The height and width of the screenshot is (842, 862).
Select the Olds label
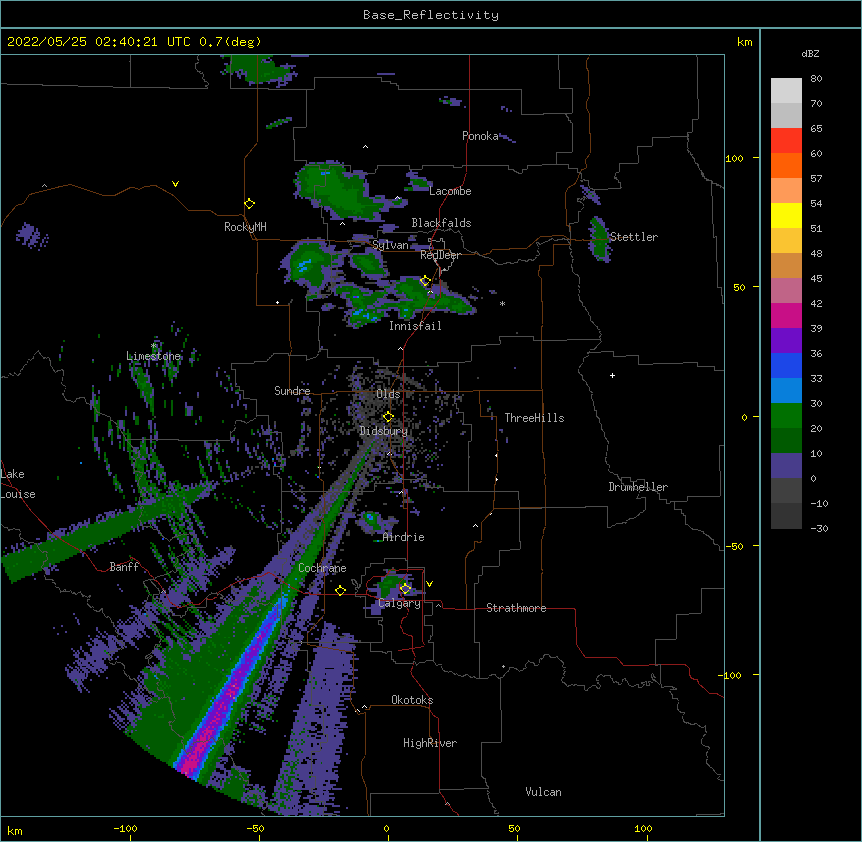point(388,394)
